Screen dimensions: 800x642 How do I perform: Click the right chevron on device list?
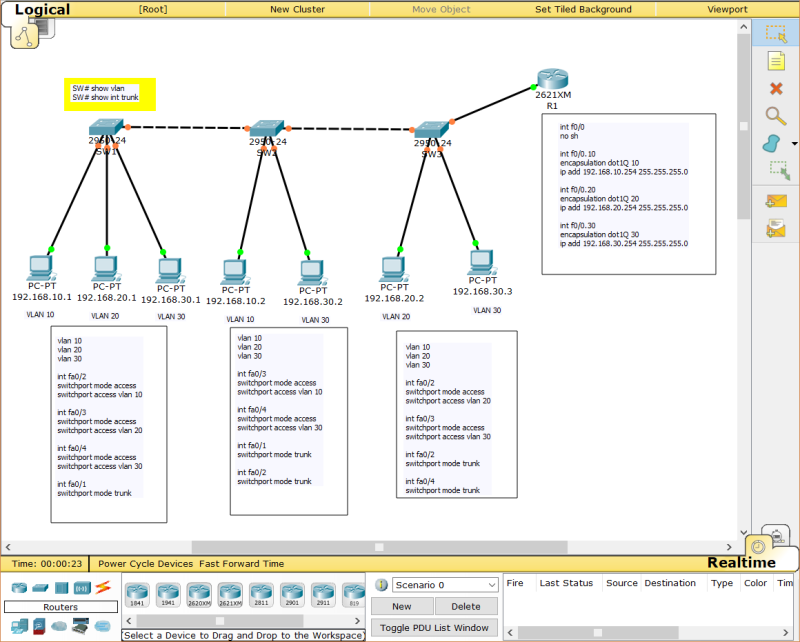click(357, 620)
